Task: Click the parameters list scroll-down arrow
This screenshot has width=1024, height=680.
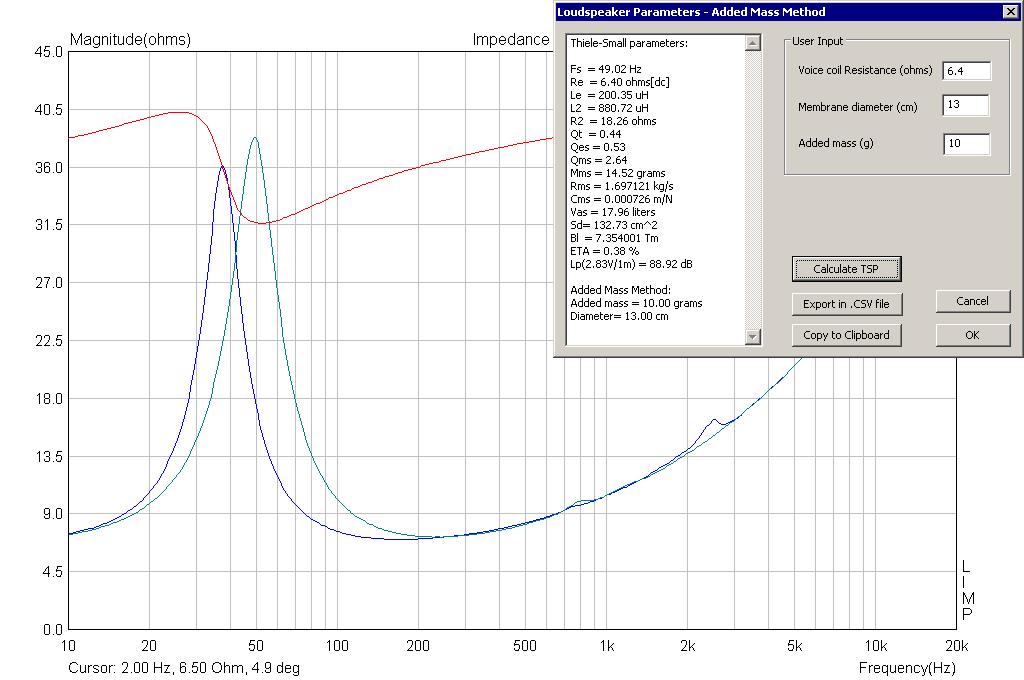Action: (753, 336)
